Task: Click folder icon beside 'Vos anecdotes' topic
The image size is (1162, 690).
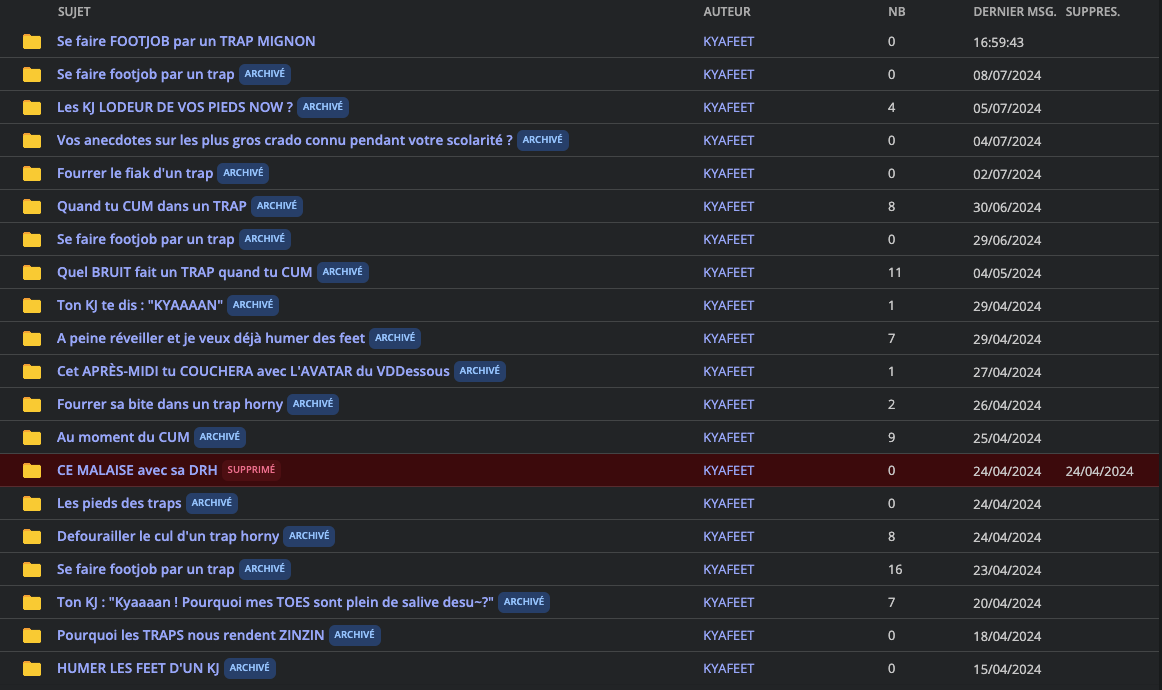Action: point(32,140)
